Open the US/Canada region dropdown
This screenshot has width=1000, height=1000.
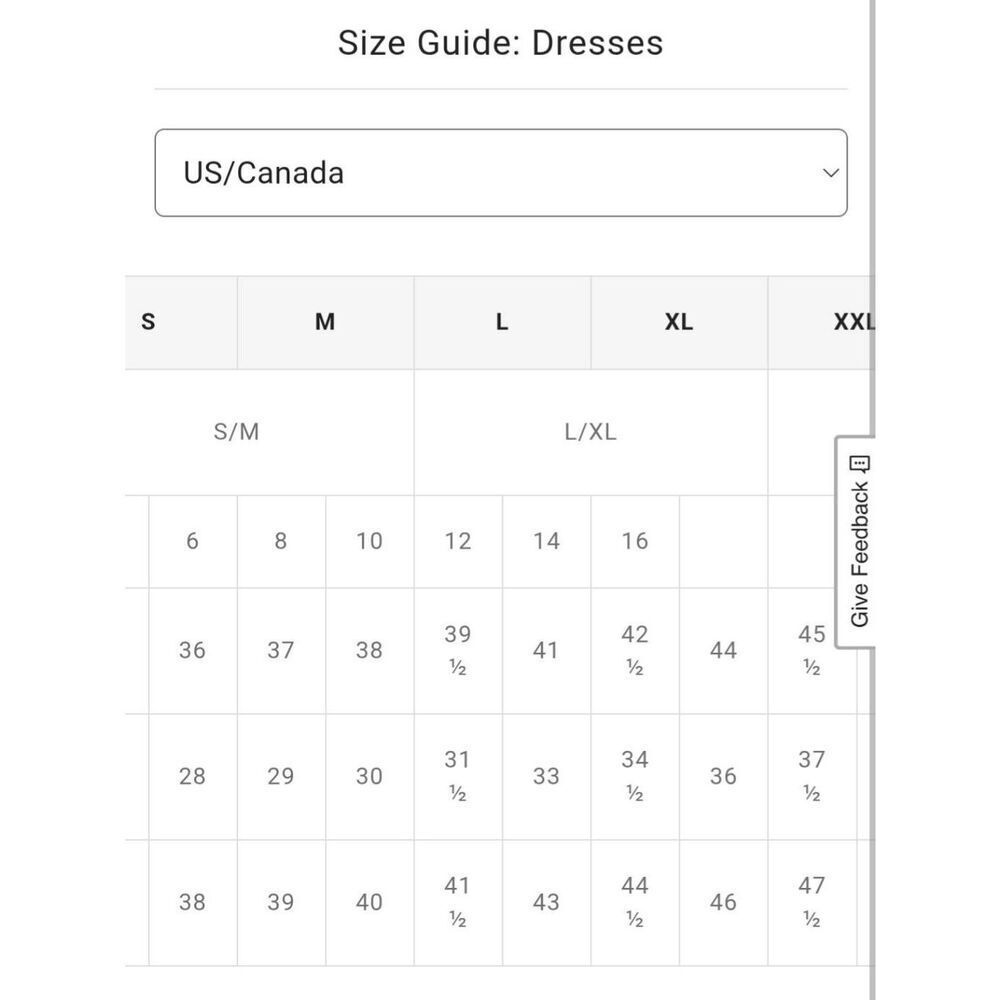501,173
